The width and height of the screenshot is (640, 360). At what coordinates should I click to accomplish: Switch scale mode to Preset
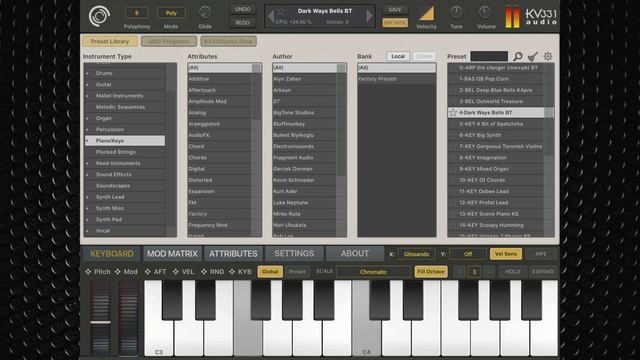pos(297,271)
